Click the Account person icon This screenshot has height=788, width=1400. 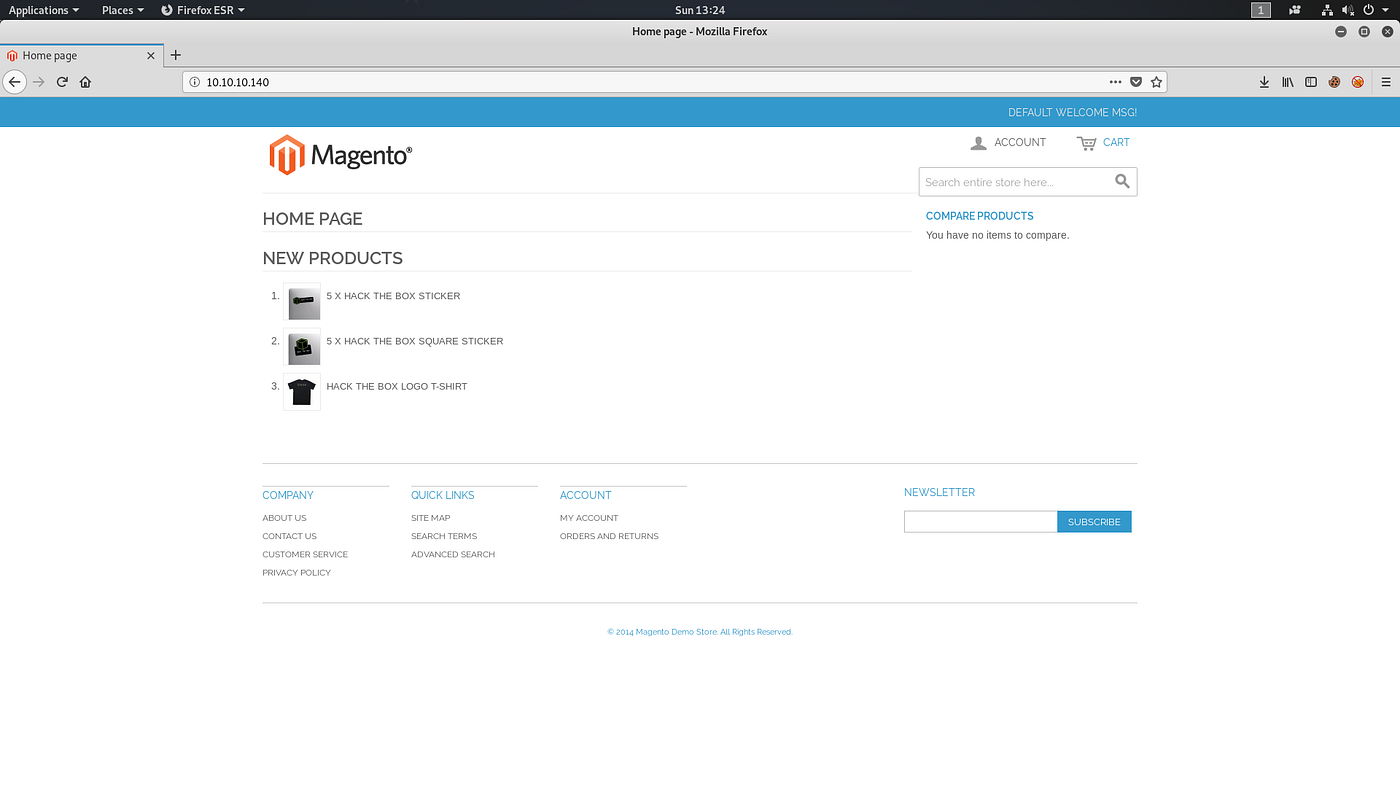point(978,143)
